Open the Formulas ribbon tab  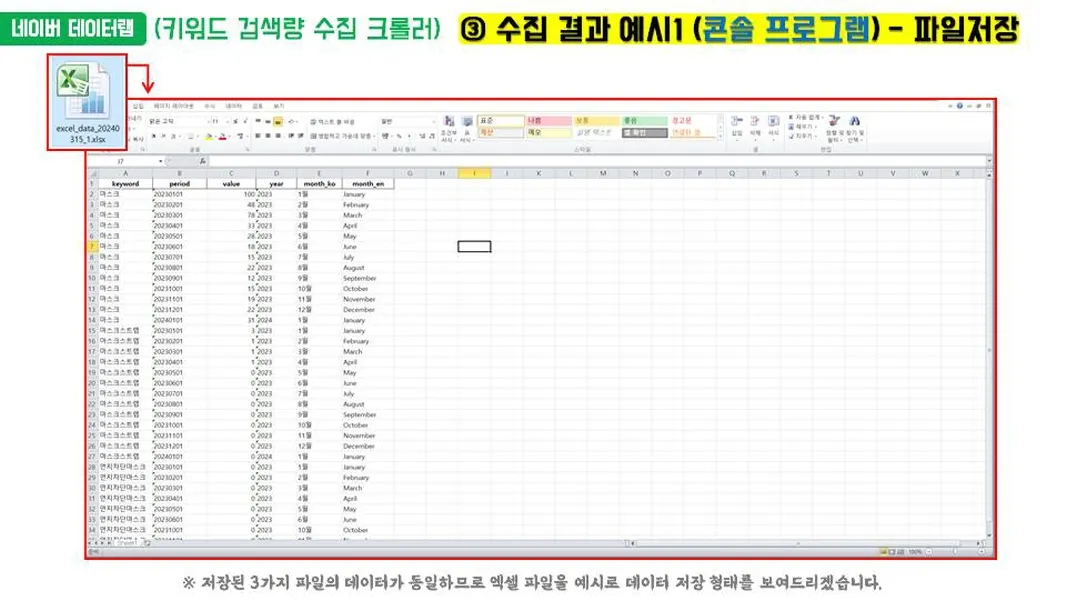click(210, 106)
